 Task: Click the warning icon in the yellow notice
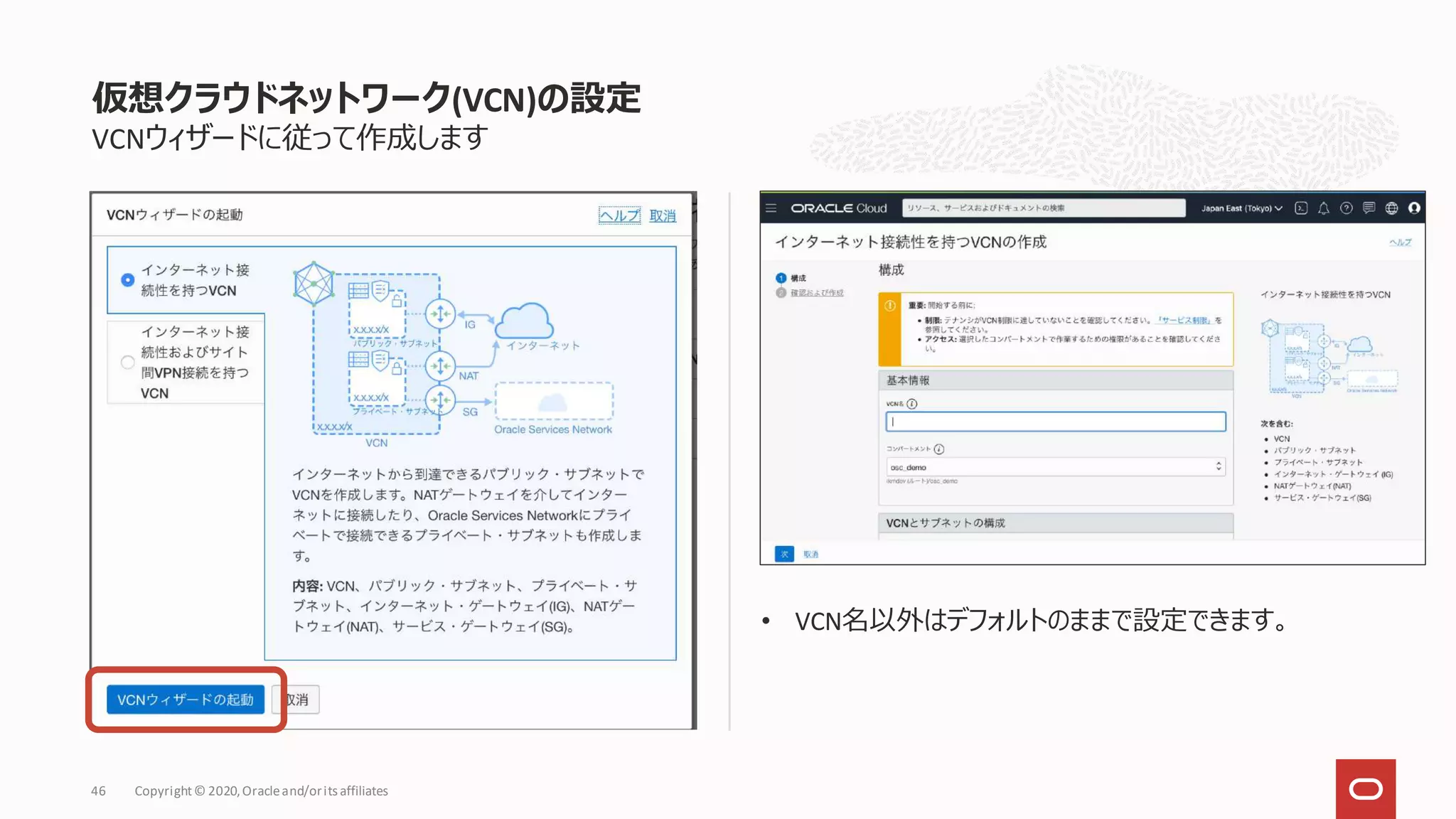[x=889, y=306]
